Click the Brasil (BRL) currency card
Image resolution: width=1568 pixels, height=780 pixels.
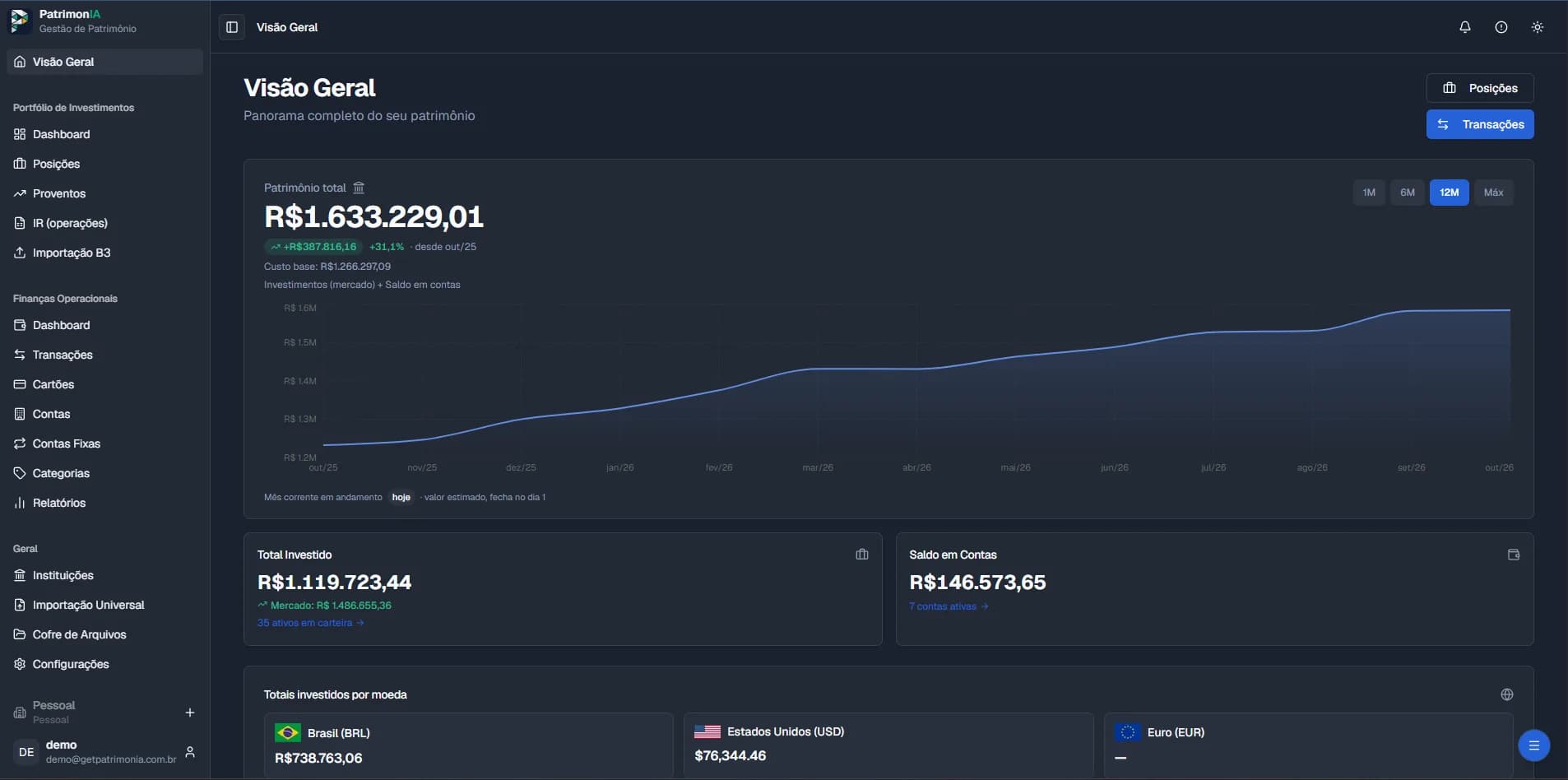[468, 745]
